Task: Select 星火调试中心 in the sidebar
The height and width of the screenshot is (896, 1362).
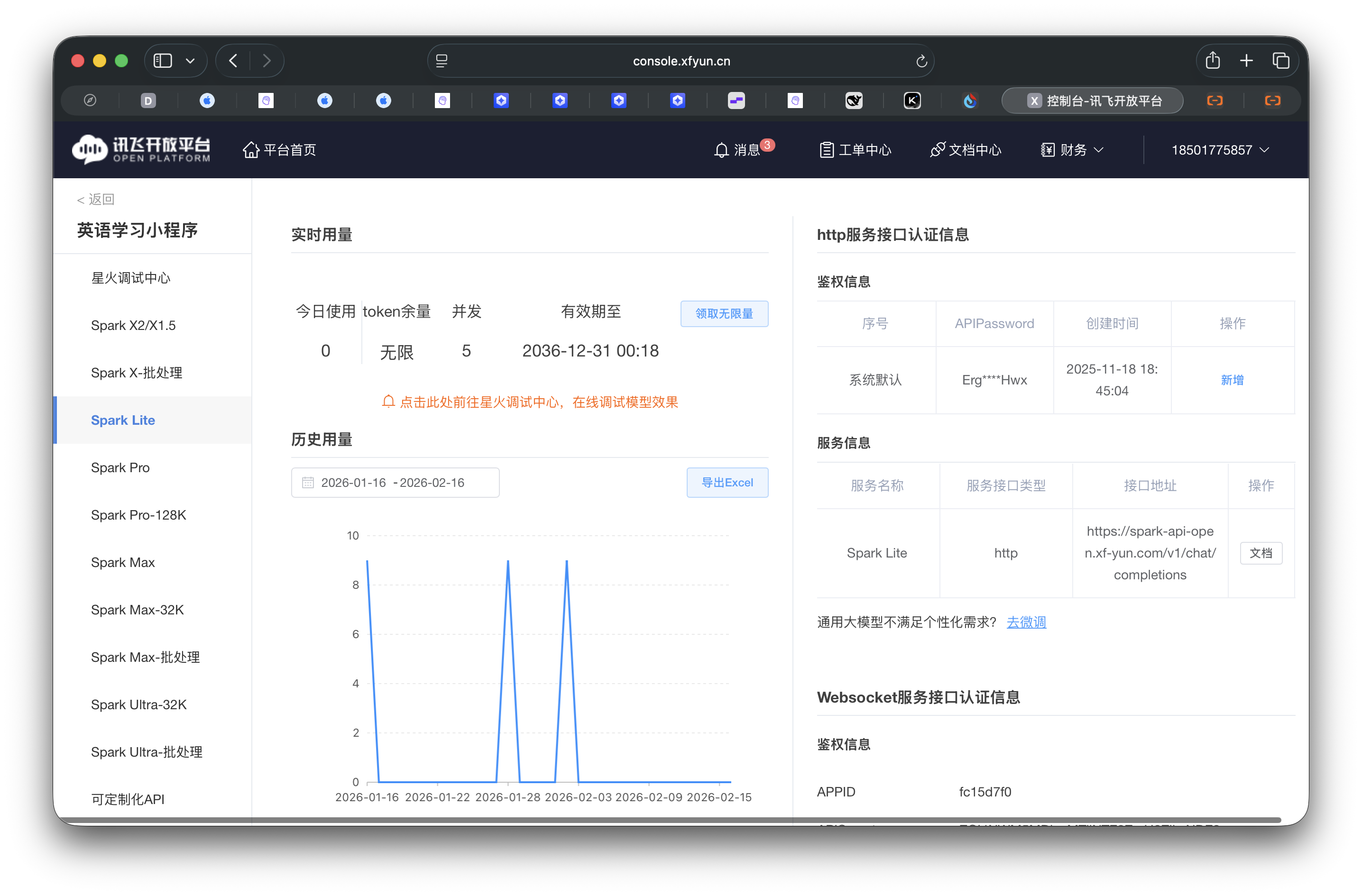Action: click(x=131, y=278)
